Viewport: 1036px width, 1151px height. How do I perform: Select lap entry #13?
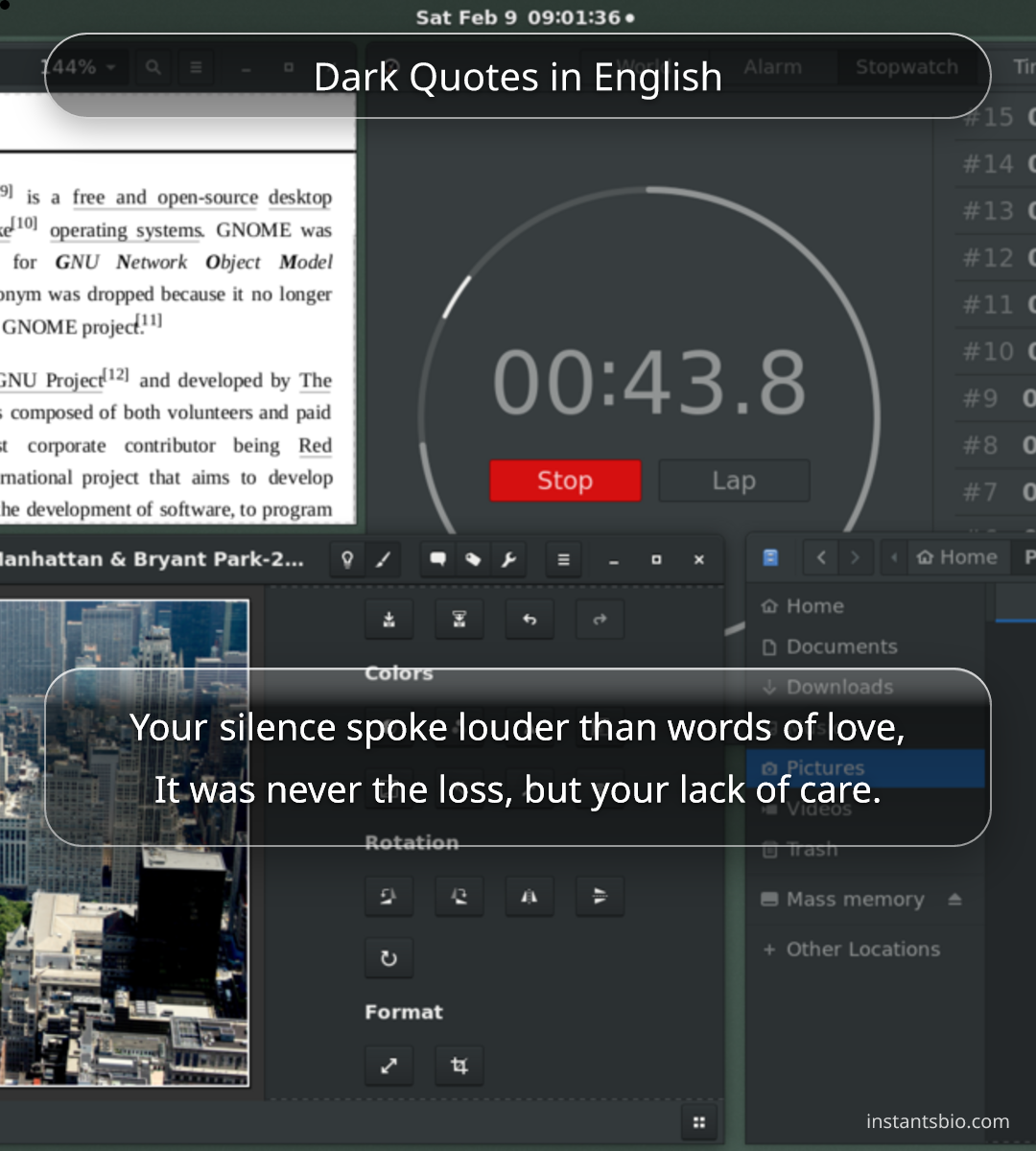(x=996, y=211)
